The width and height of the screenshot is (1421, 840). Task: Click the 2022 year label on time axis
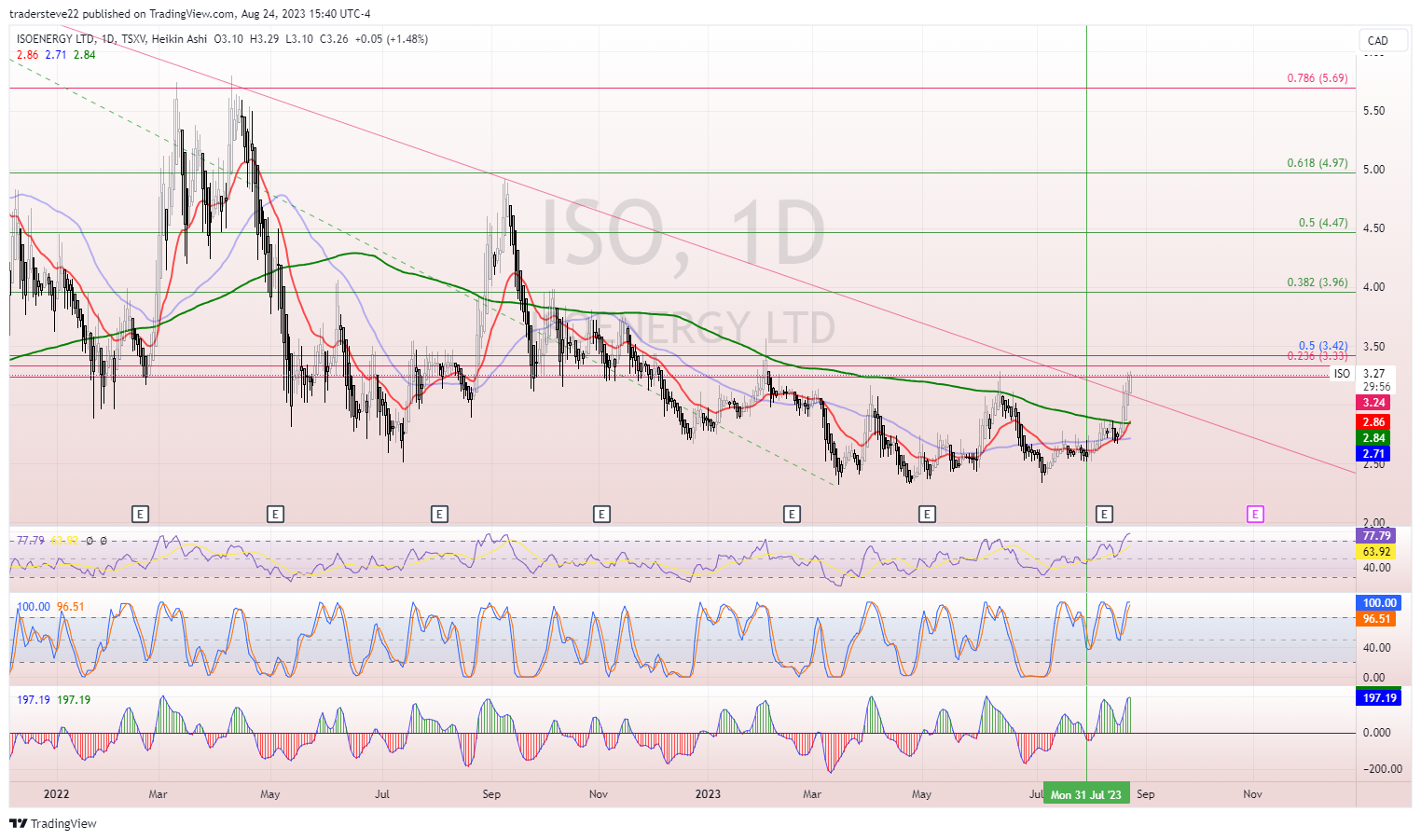tap(57, 794)
